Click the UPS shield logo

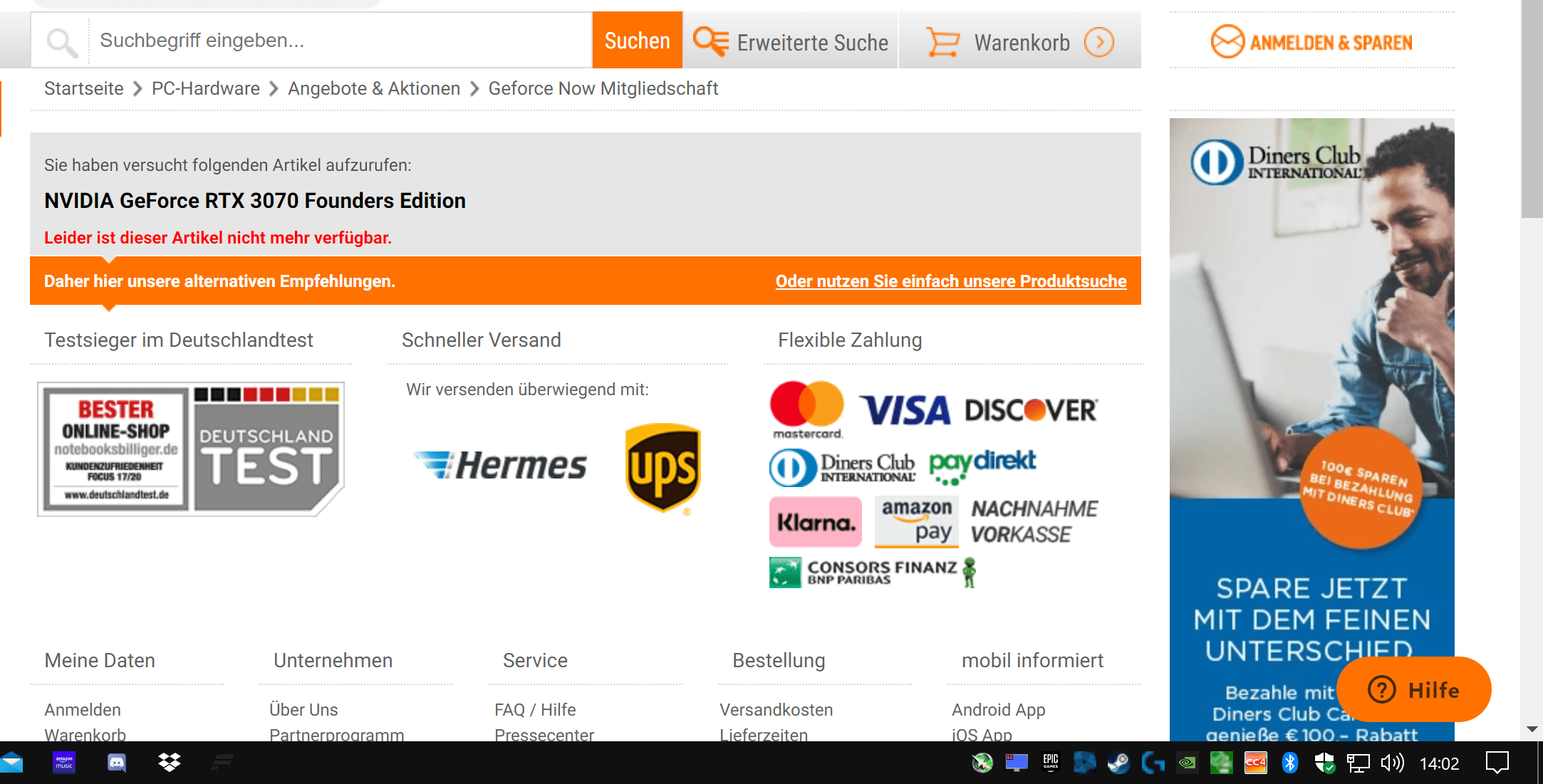[x=663, y=468]
